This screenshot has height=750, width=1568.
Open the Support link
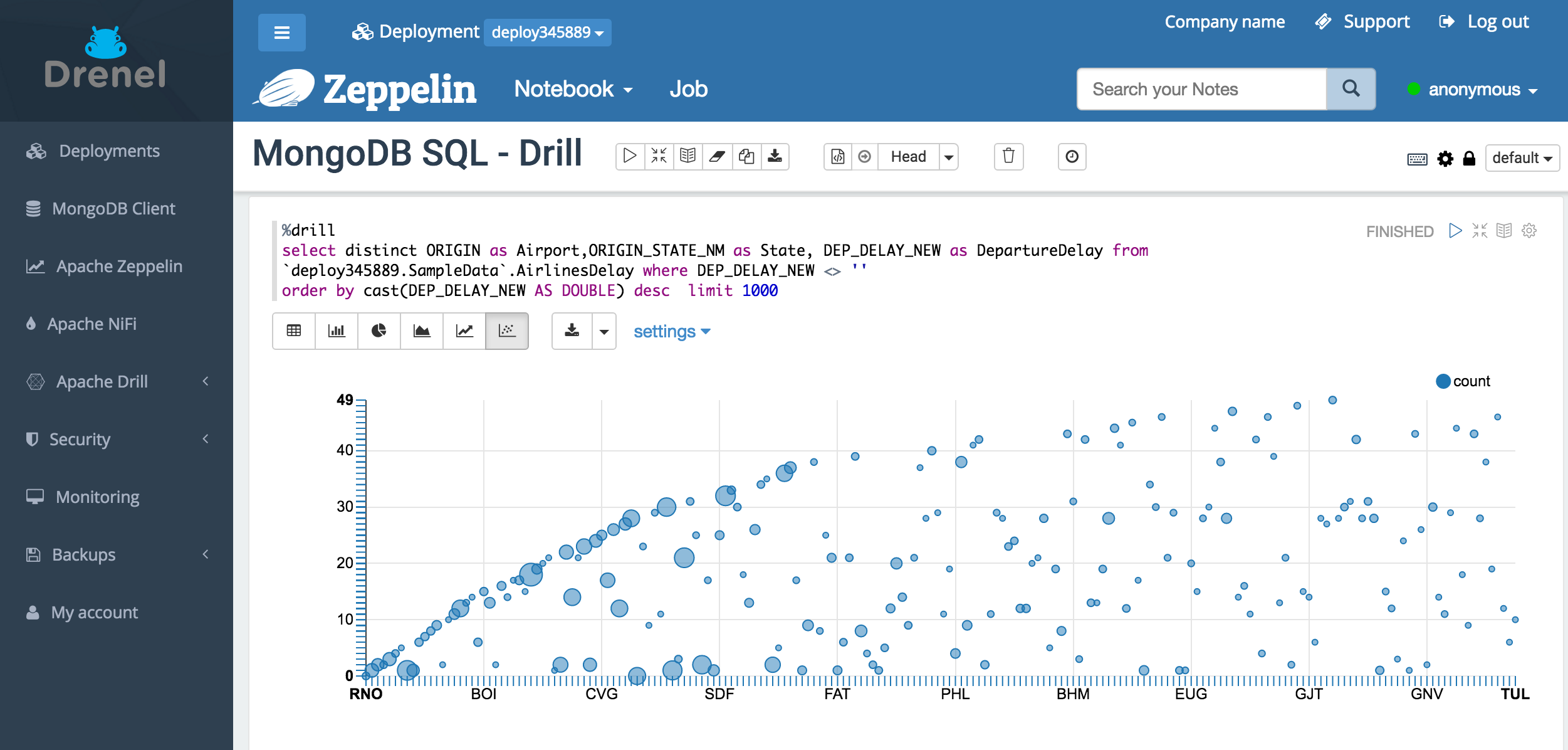pos(1362,22)
